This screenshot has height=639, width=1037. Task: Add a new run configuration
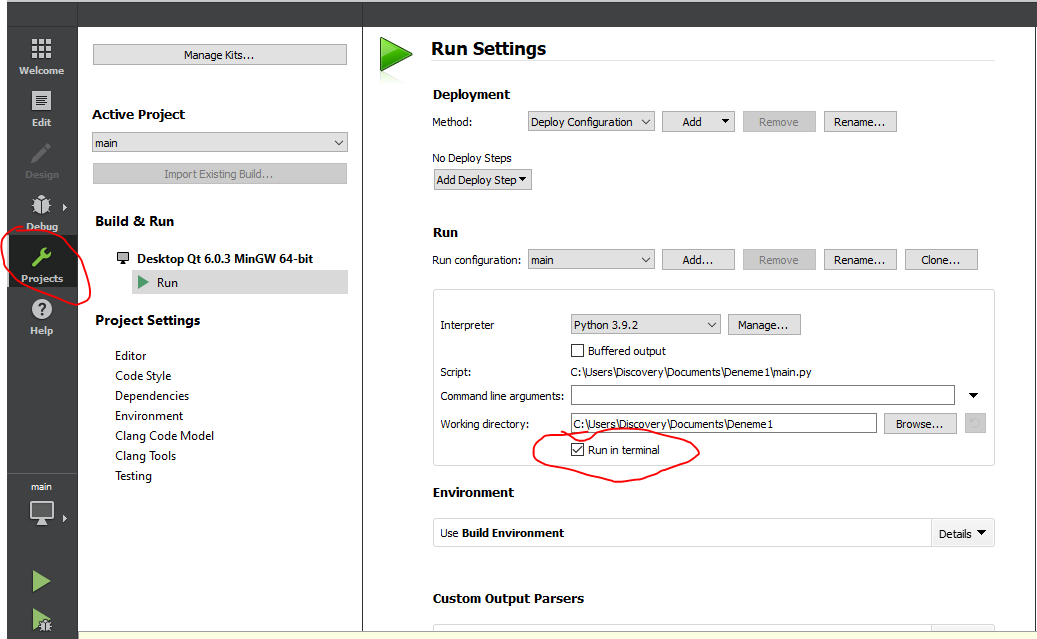coord(698,260)
